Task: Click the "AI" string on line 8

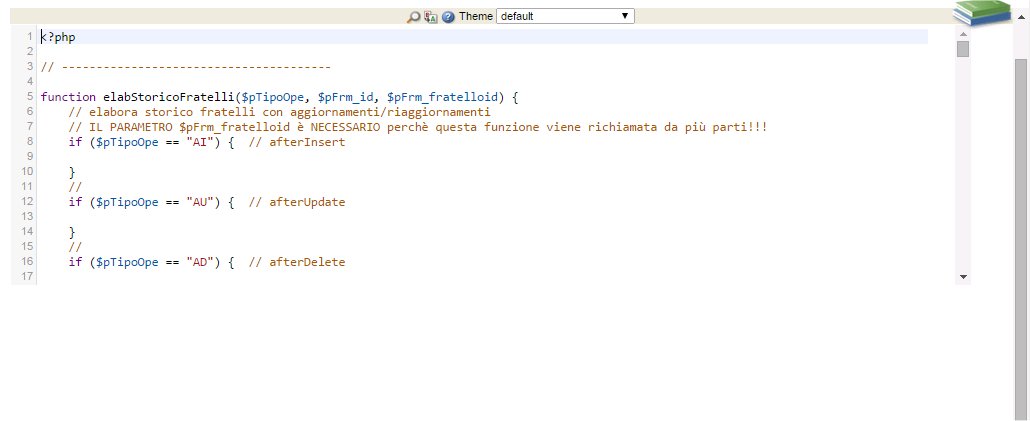Action: pyautogui.click(x=200, y=142)
